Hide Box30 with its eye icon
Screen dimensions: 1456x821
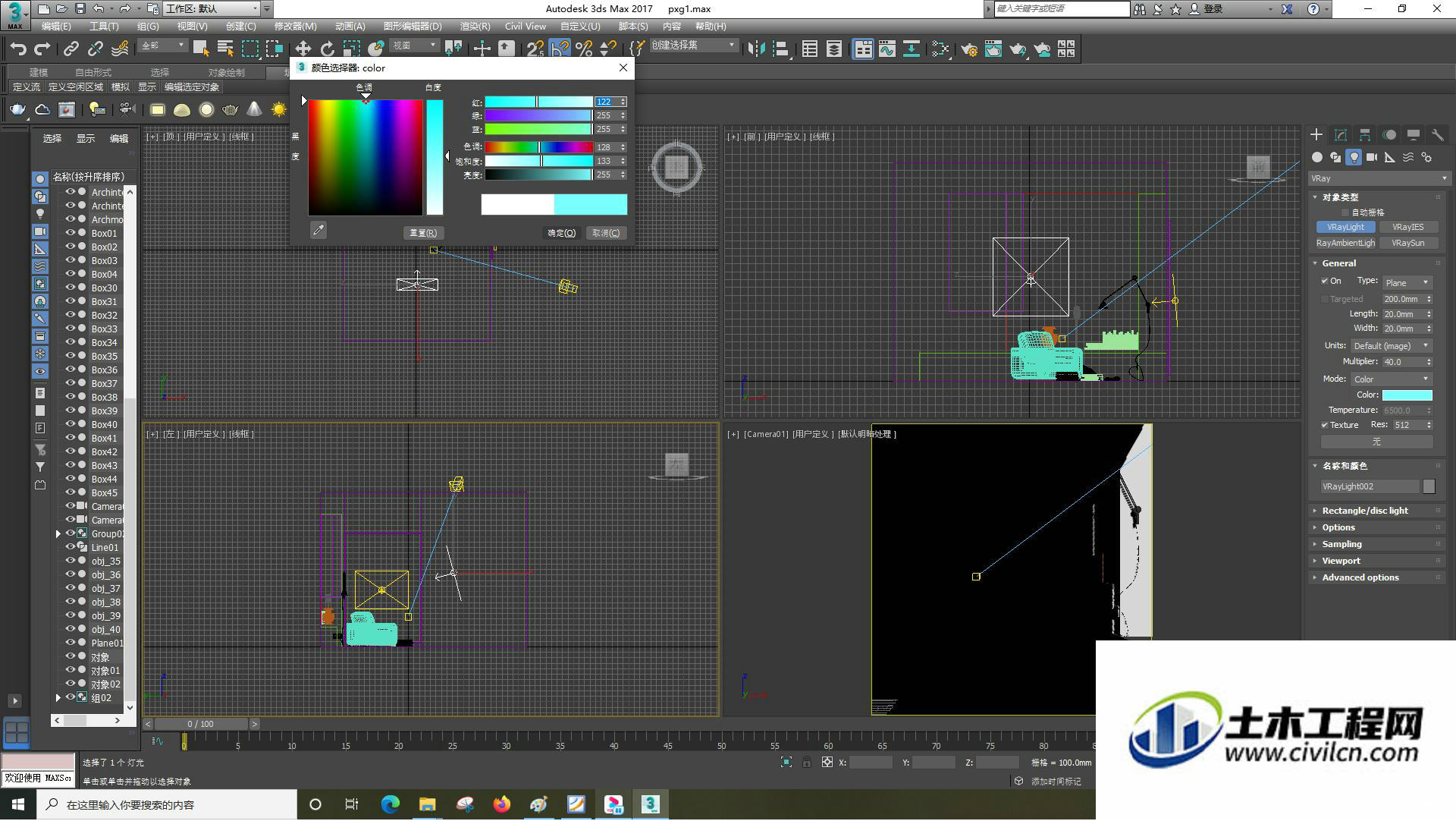click(x=70, y=288)
